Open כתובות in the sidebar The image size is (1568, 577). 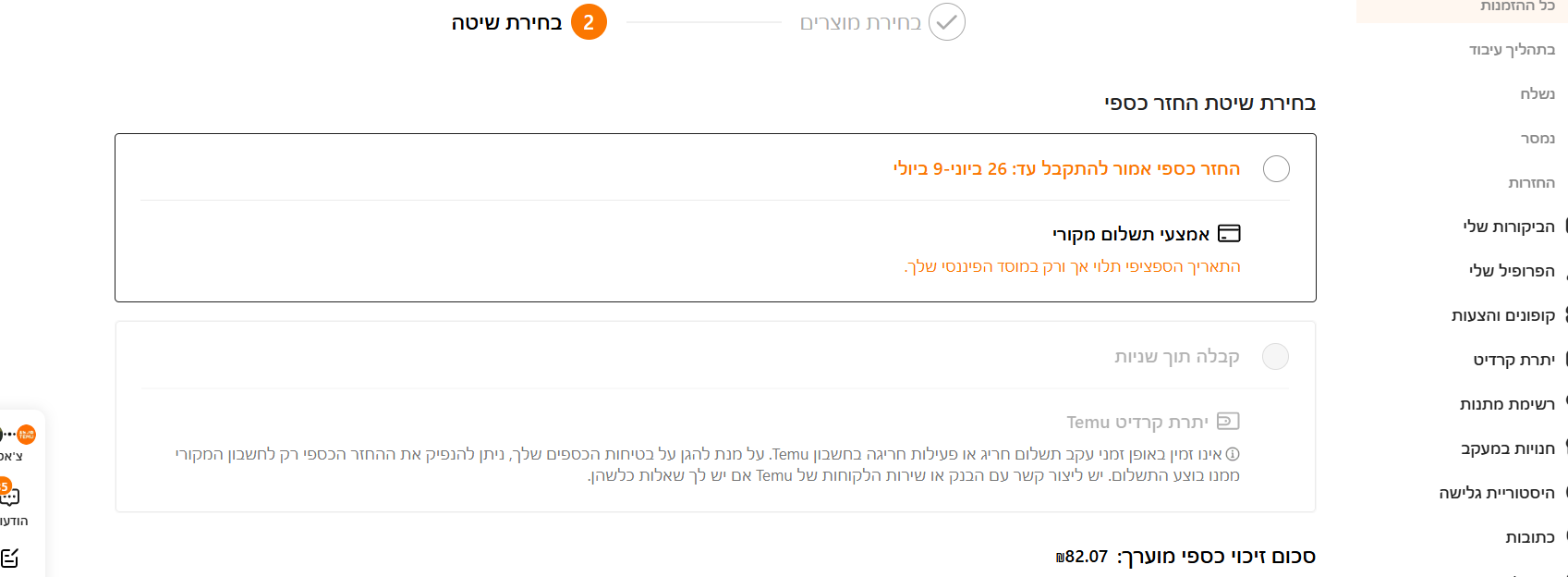click(1529, 537)
